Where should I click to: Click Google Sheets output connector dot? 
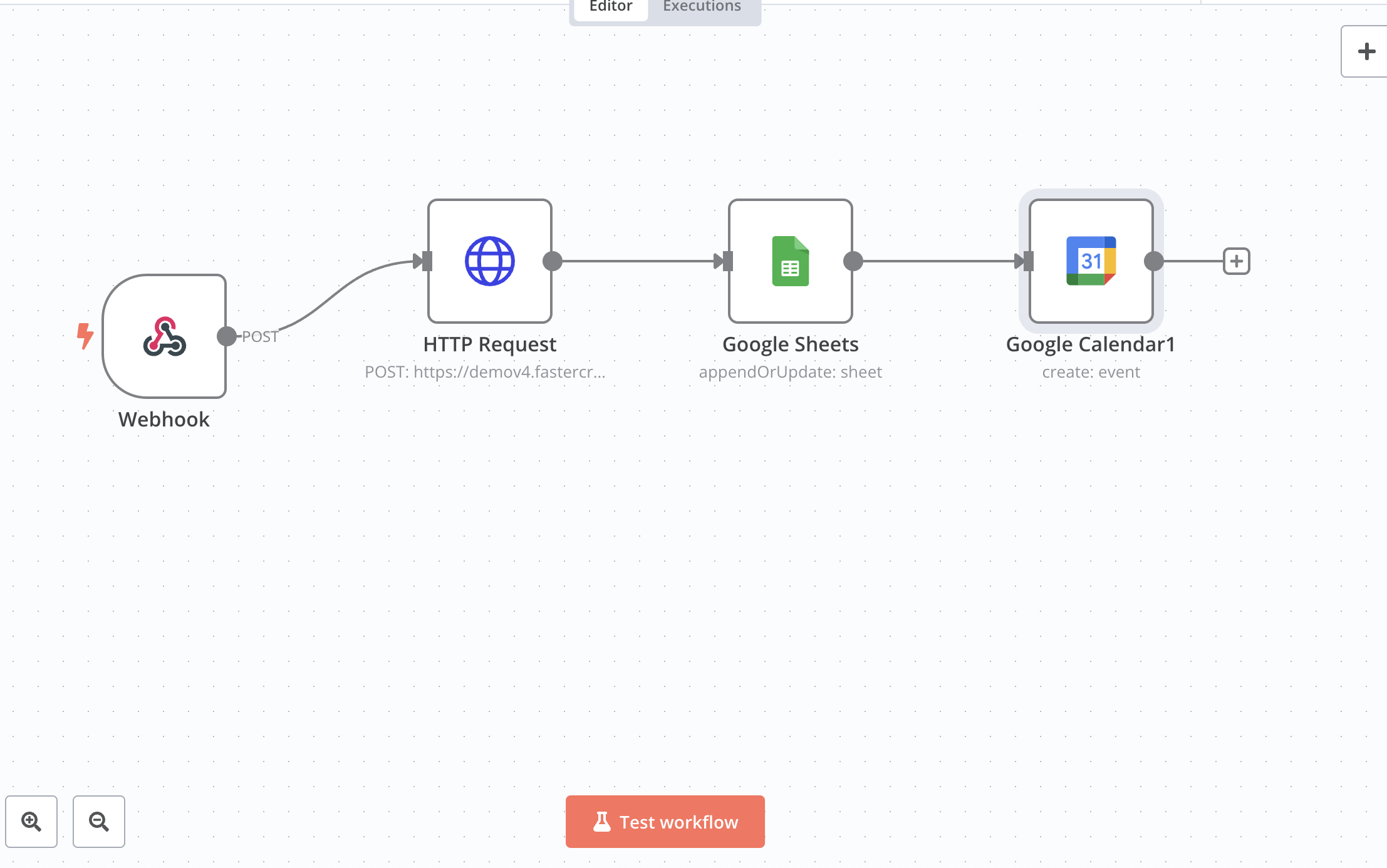(x=853, y=261)
